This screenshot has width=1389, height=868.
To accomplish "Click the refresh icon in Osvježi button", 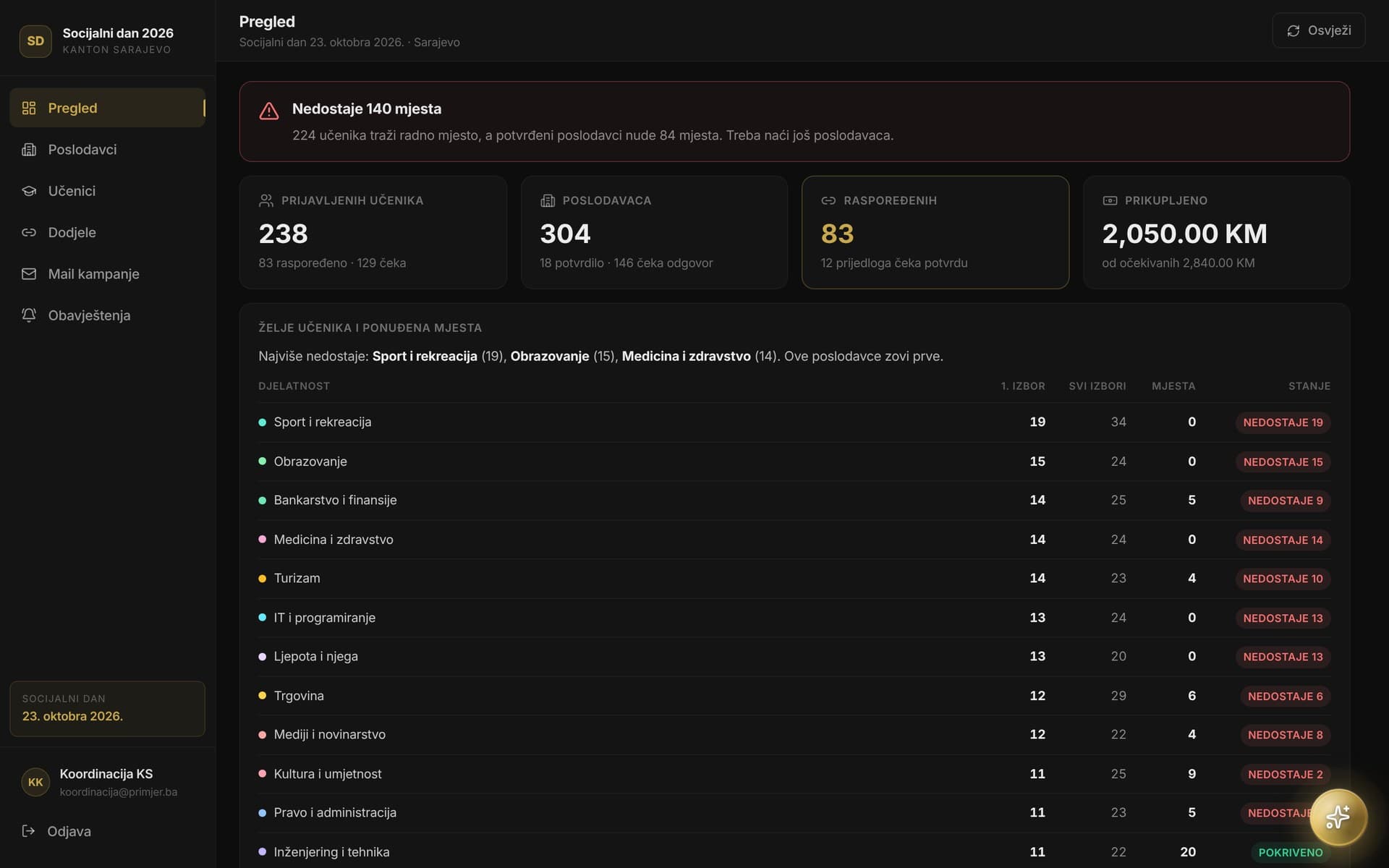I will [x=1294, y=30].
